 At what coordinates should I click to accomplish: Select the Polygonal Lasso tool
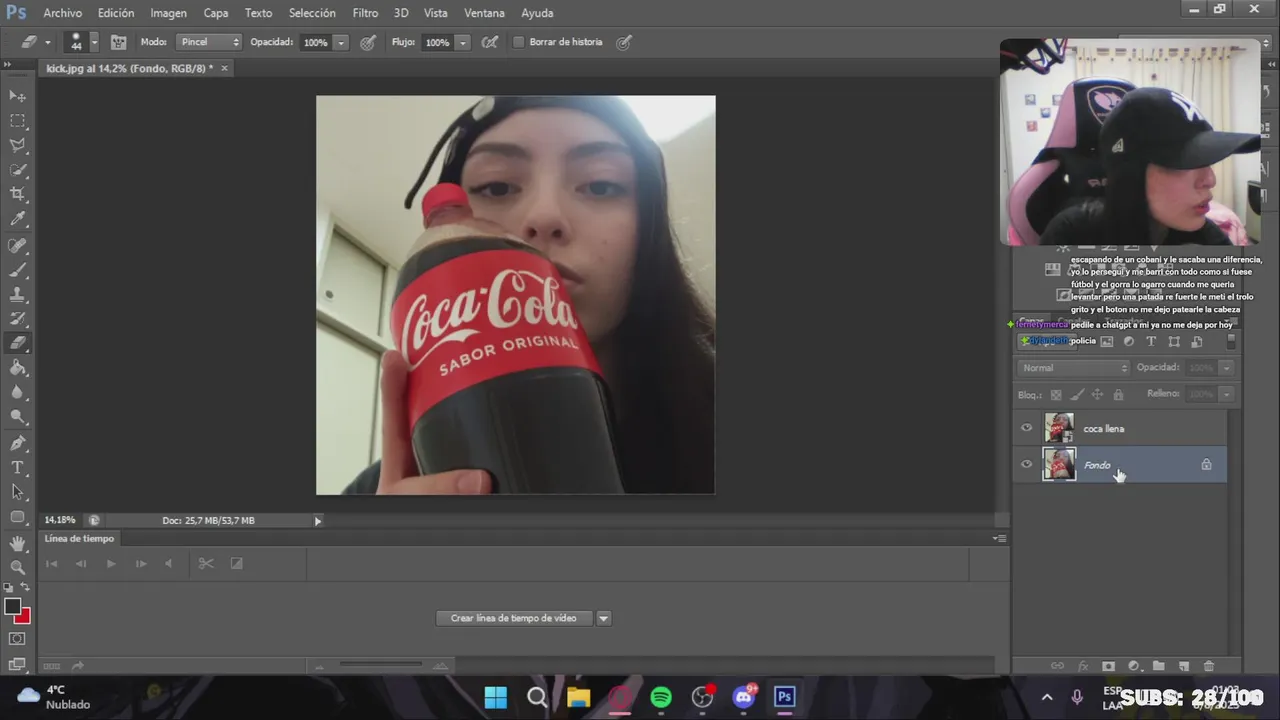[x=18, y=145]
